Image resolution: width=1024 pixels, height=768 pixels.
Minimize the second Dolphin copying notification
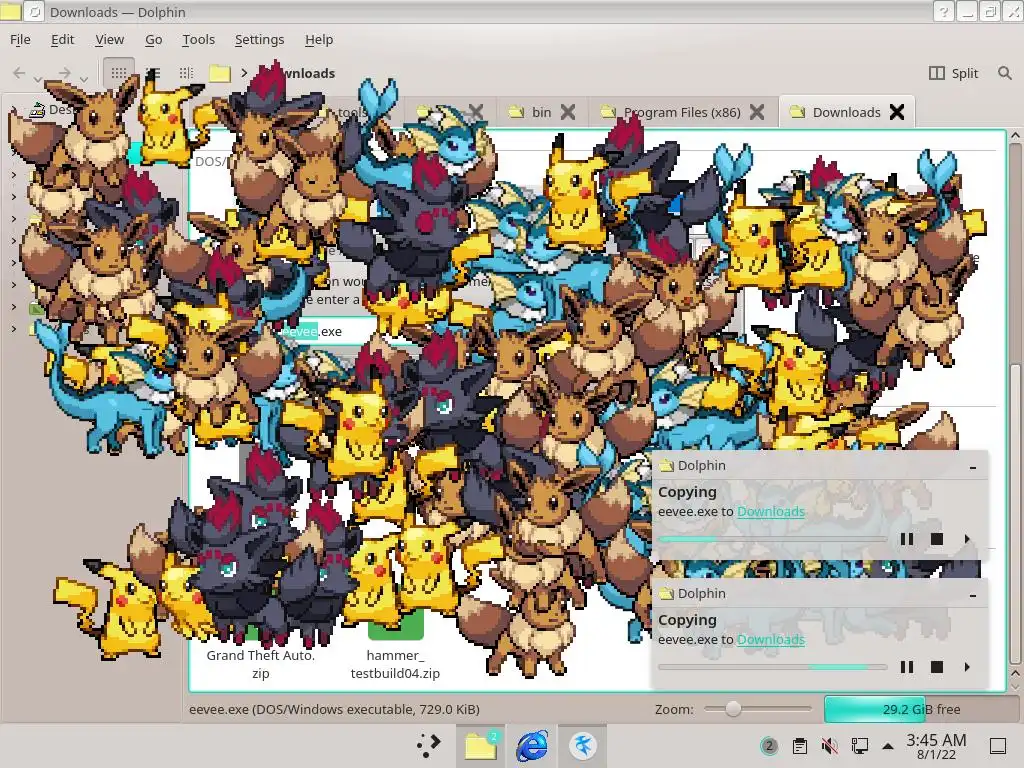click(973, 596)
